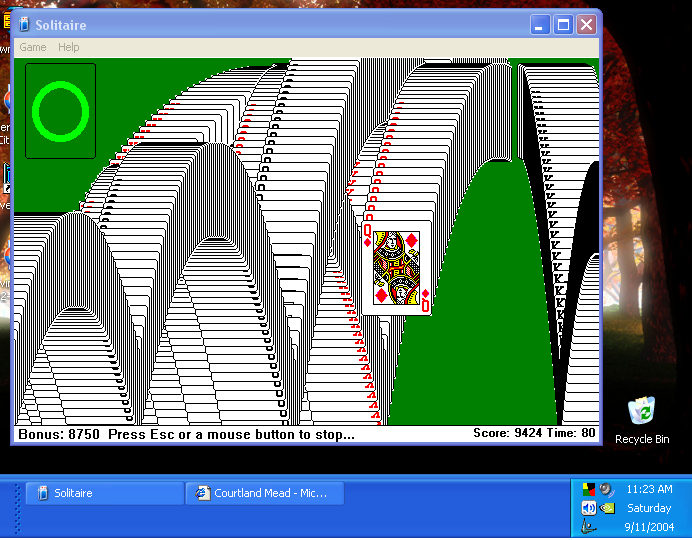Click the Queen of Diamonds card
Image resolution: width=692 pixels, height=540 pixels.
pyautogui.click(x=397, y=267)
